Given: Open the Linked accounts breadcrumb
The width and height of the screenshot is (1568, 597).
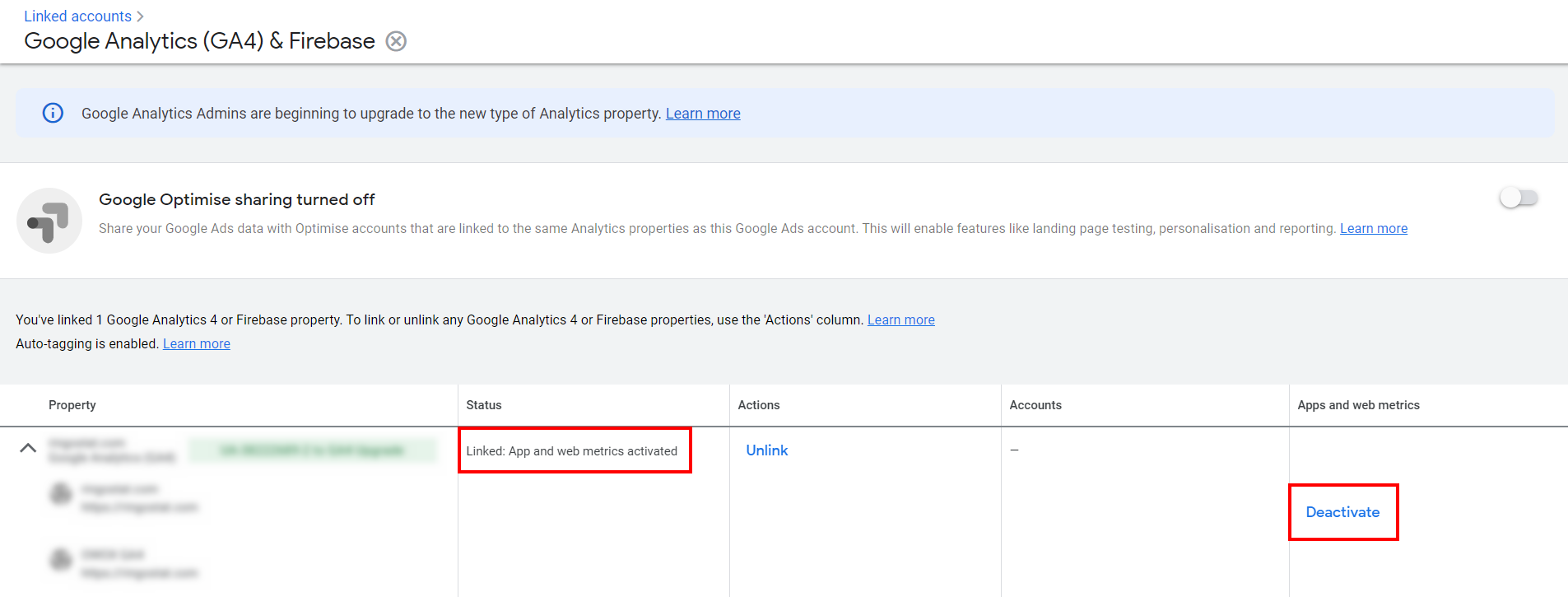Looking at the screenshot, I should (77, 16).
